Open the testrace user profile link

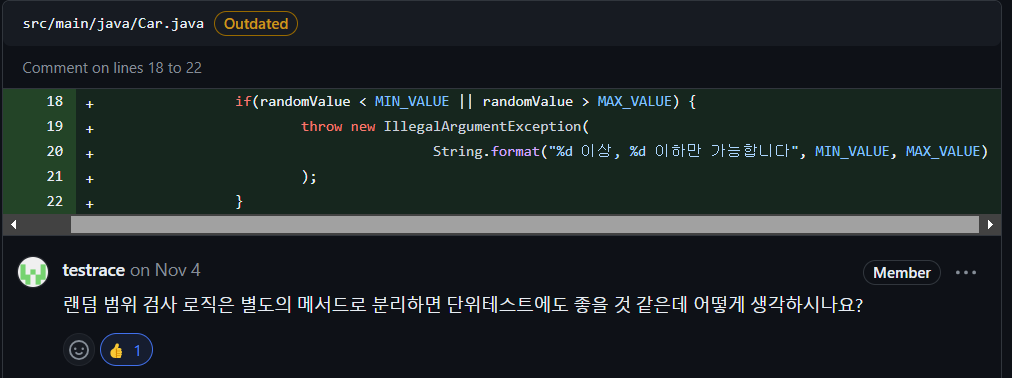[94, 270]
